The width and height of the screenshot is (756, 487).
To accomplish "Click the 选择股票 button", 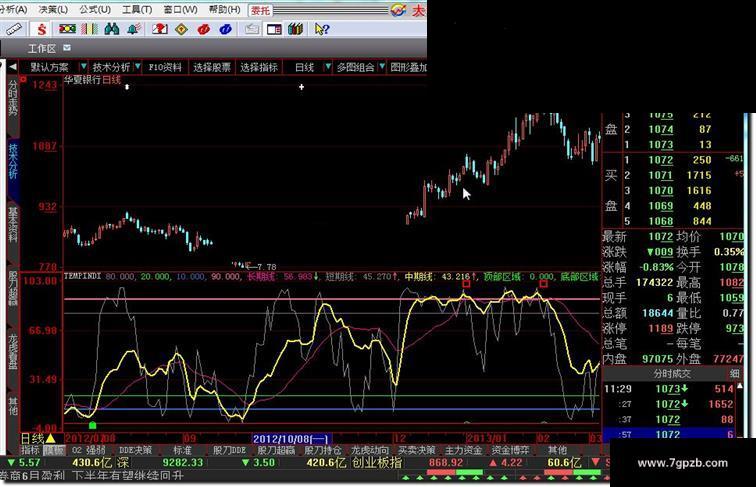I will coord(212,67).
